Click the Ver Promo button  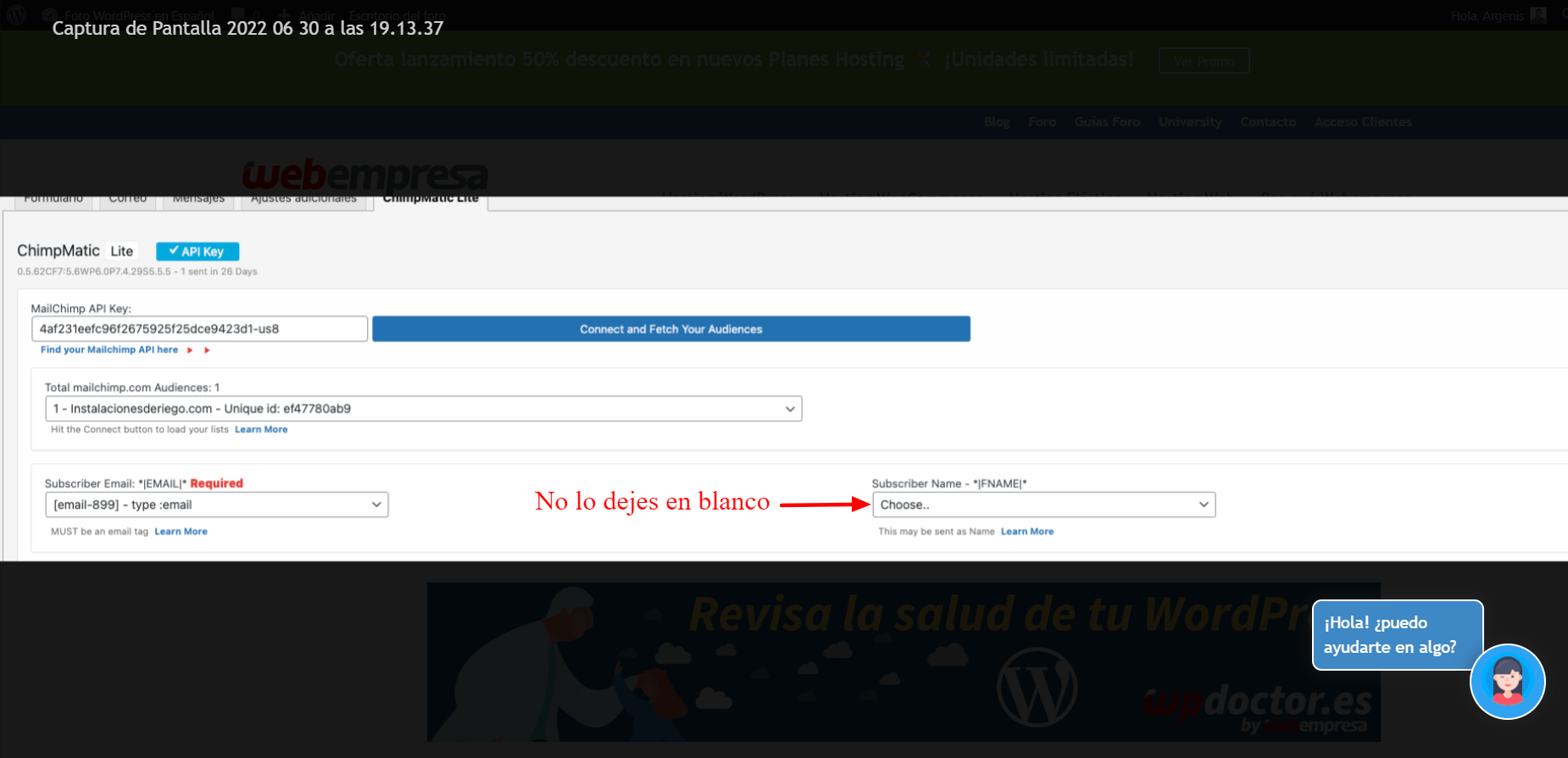(x=1204, y=61)
